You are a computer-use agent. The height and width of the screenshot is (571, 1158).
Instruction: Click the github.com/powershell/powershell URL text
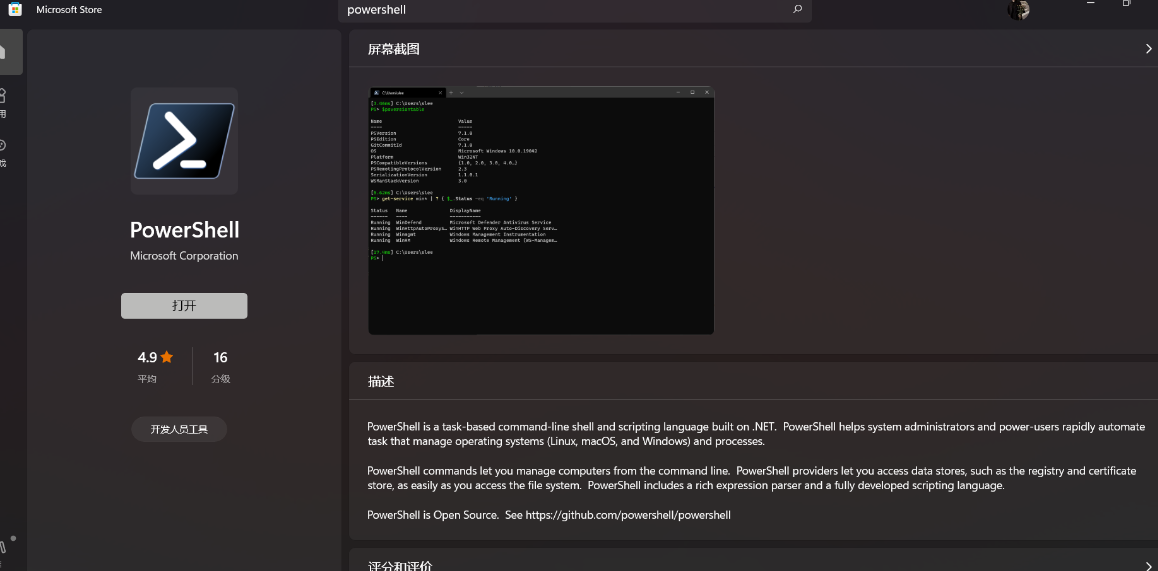pos(628,515)
